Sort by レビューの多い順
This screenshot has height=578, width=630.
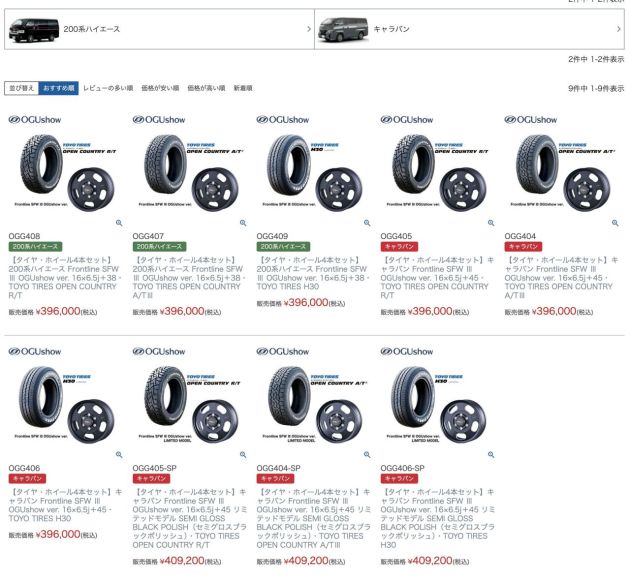pyautogui.click(x=108, y=88)
